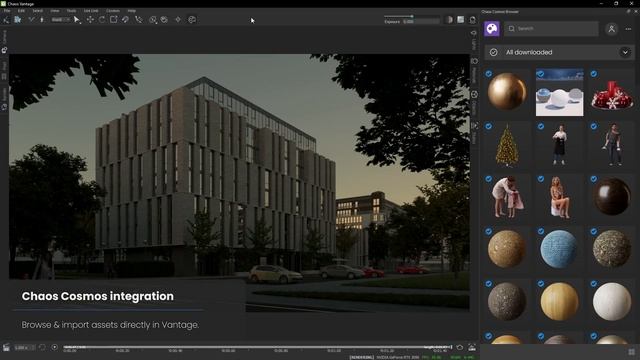Focus the Cosmos Search field
640x360 pixels.
551,29
